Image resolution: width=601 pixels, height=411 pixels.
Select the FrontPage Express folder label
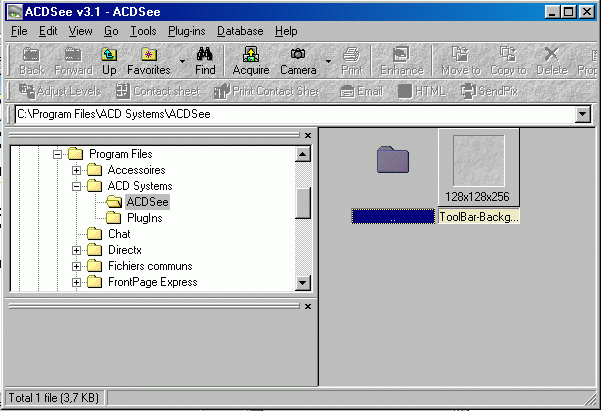point(153,282)
